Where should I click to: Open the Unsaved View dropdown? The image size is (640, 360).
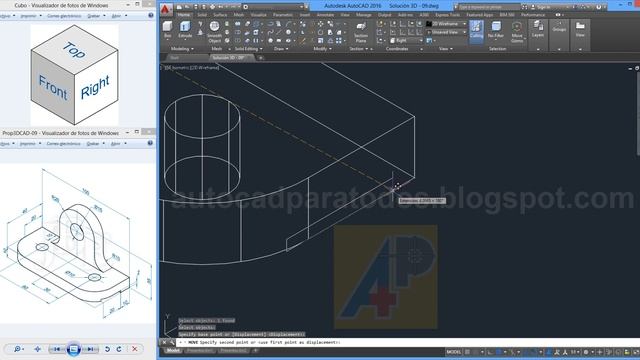tap(447, 32)
